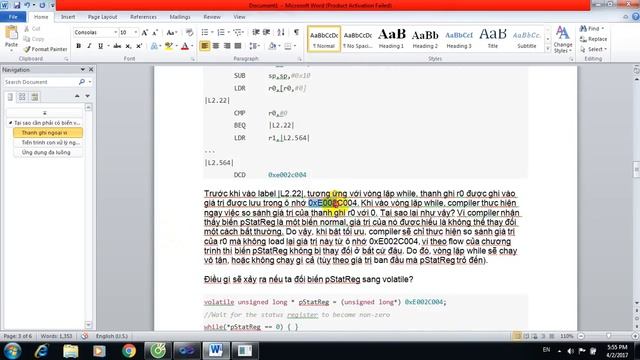
Task: Switch to the Mailings tab
Action: (x=180, y=17)
